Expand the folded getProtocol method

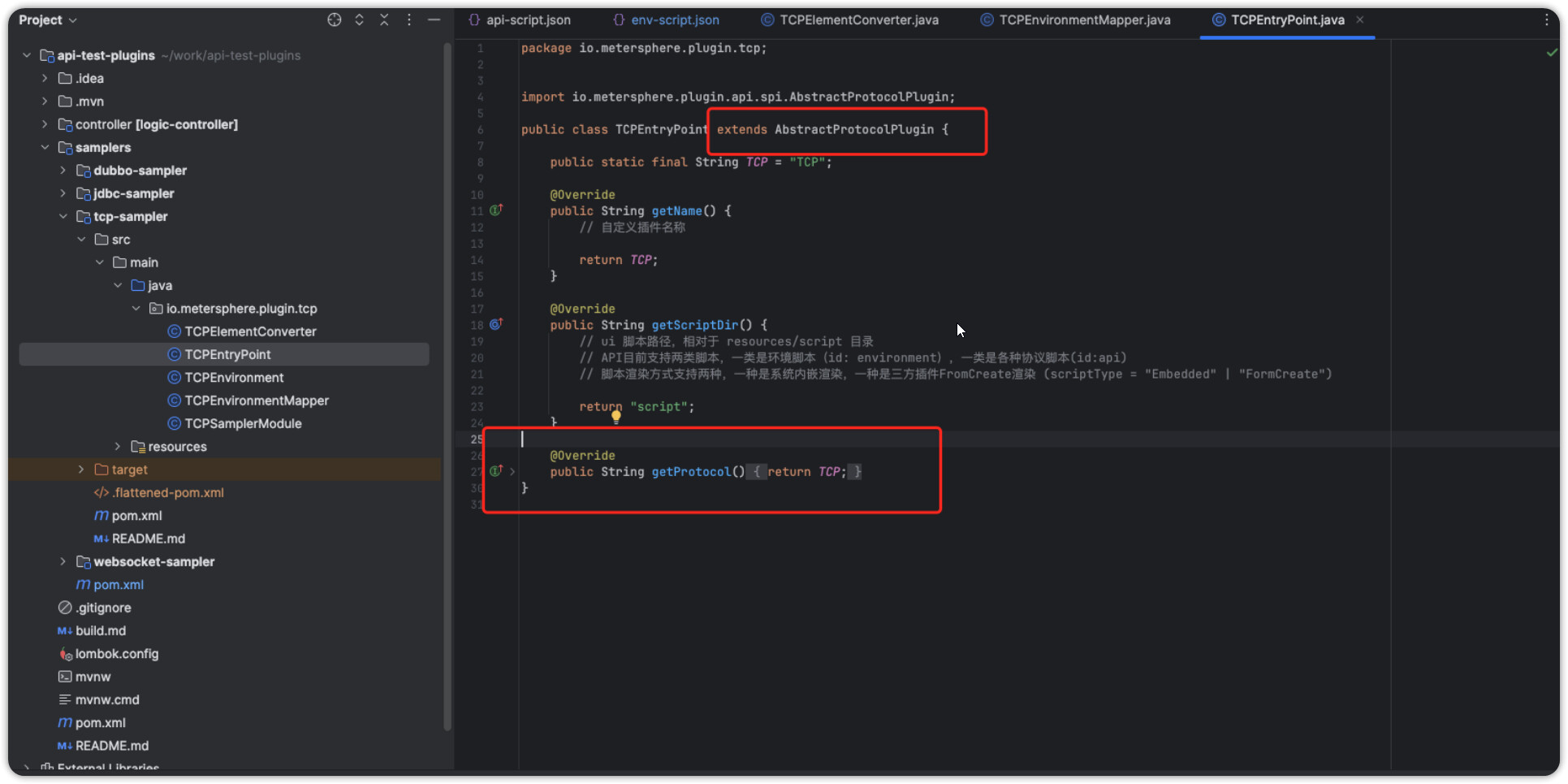[x=512, y=471]
